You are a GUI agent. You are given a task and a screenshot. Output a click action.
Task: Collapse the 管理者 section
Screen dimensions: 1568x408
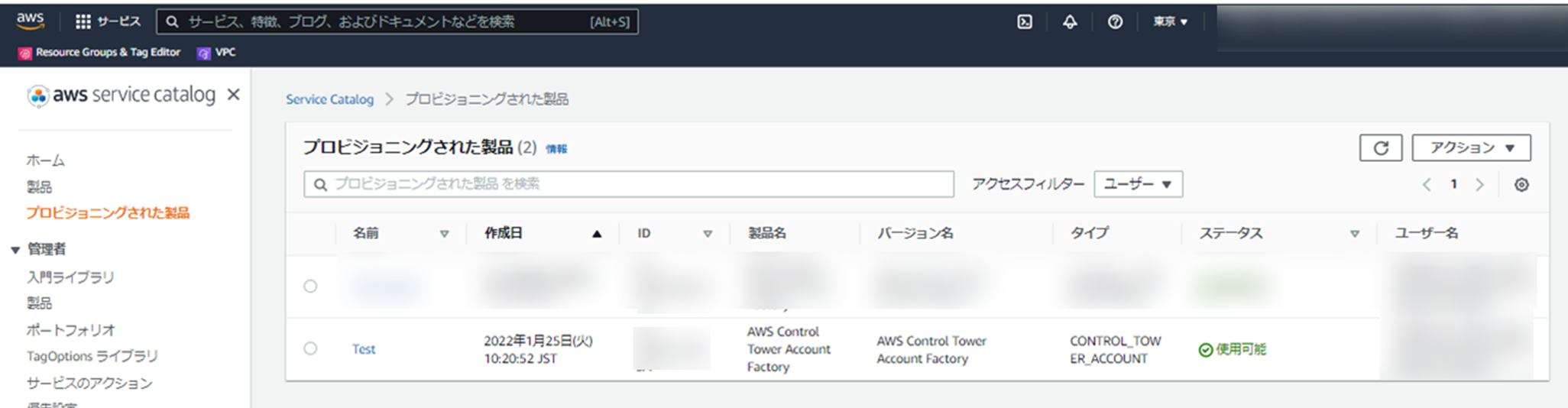(15, 250)
